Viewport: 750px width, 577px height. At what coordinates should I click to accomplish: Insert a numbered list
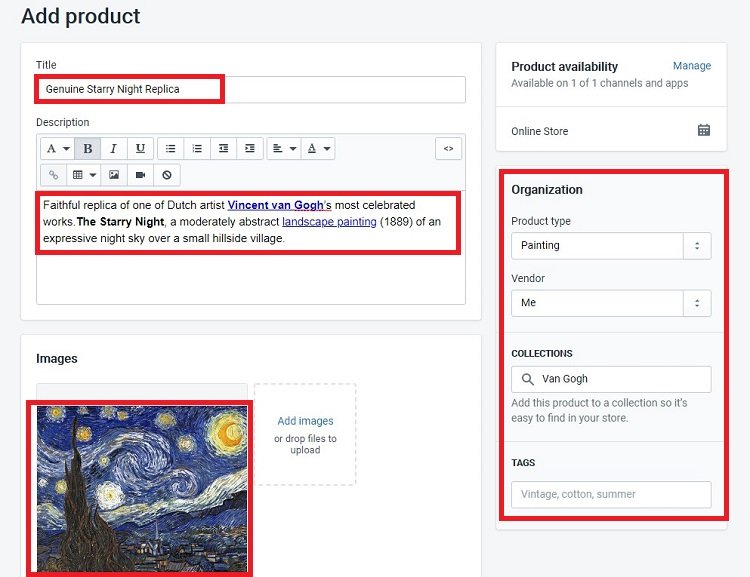click(x=197, y=148)
